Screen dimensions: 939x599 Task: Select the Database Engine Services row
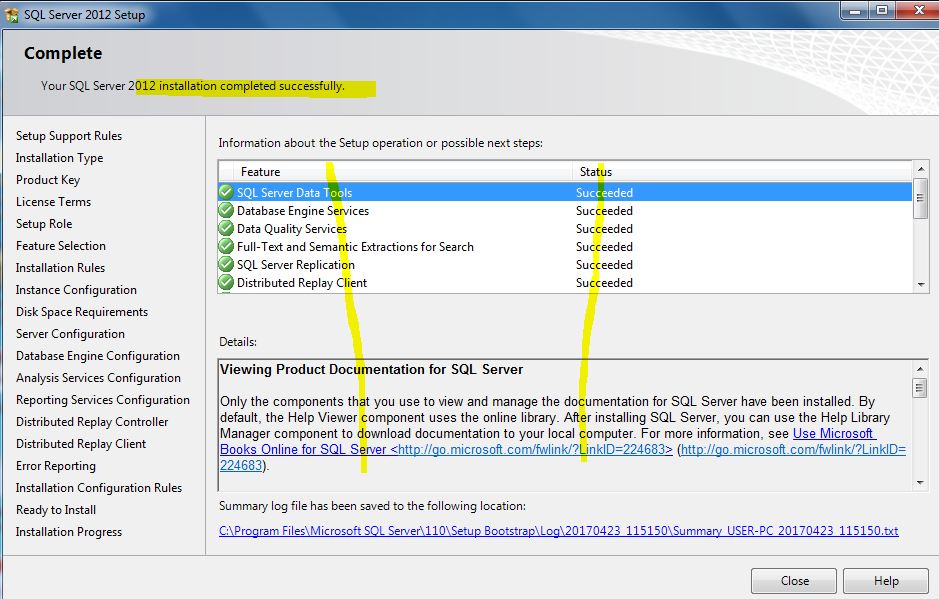565,210
